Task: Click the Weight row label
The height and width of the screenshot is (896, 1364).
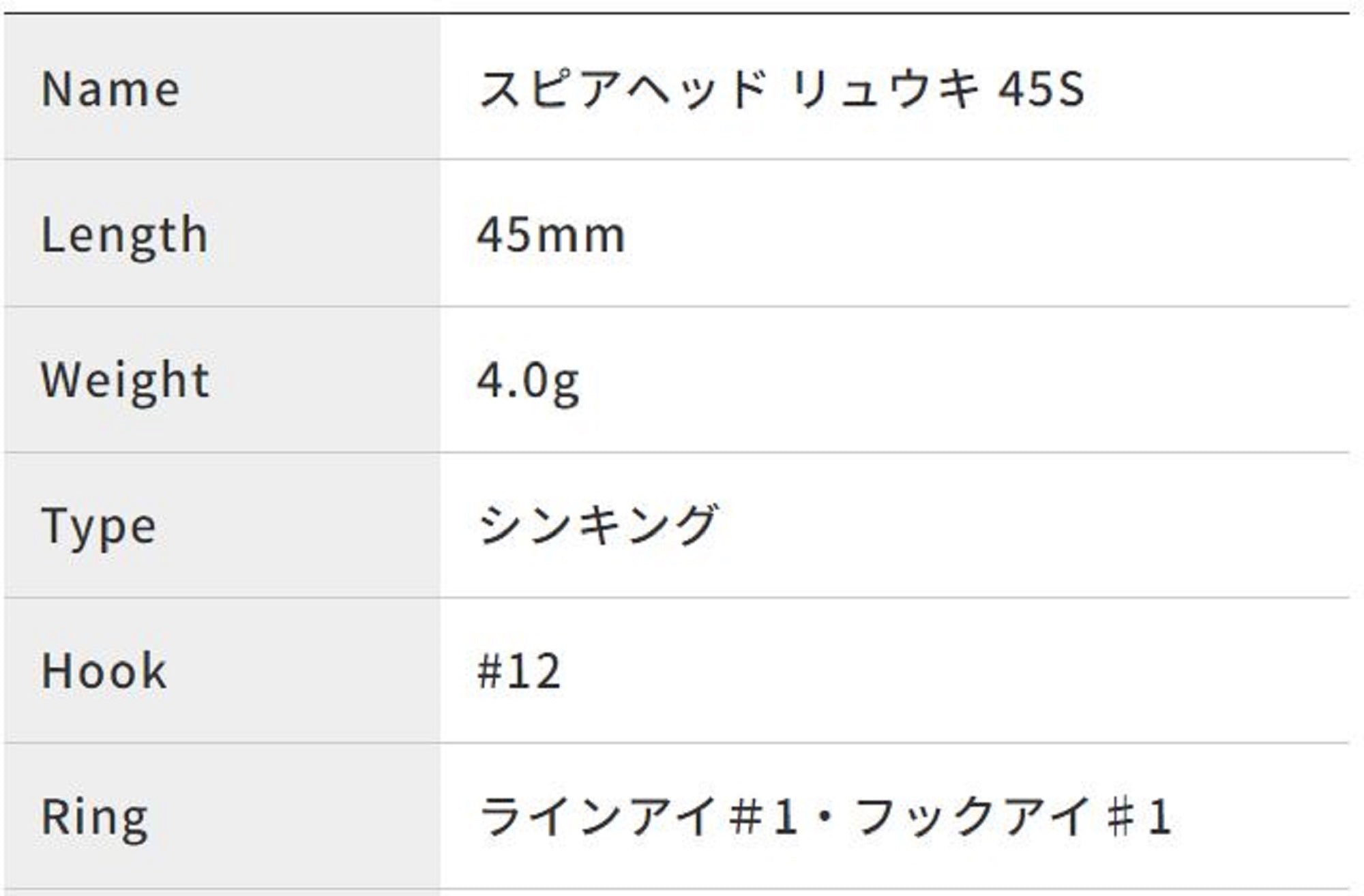Action: click(125, 381)
